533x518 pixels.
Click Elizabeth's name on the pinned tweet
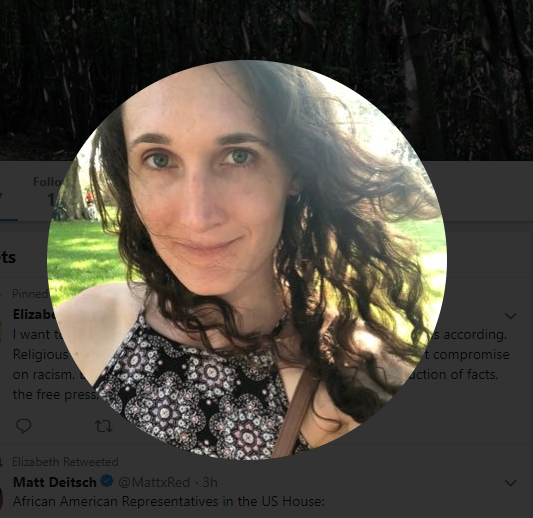[34, 314]
